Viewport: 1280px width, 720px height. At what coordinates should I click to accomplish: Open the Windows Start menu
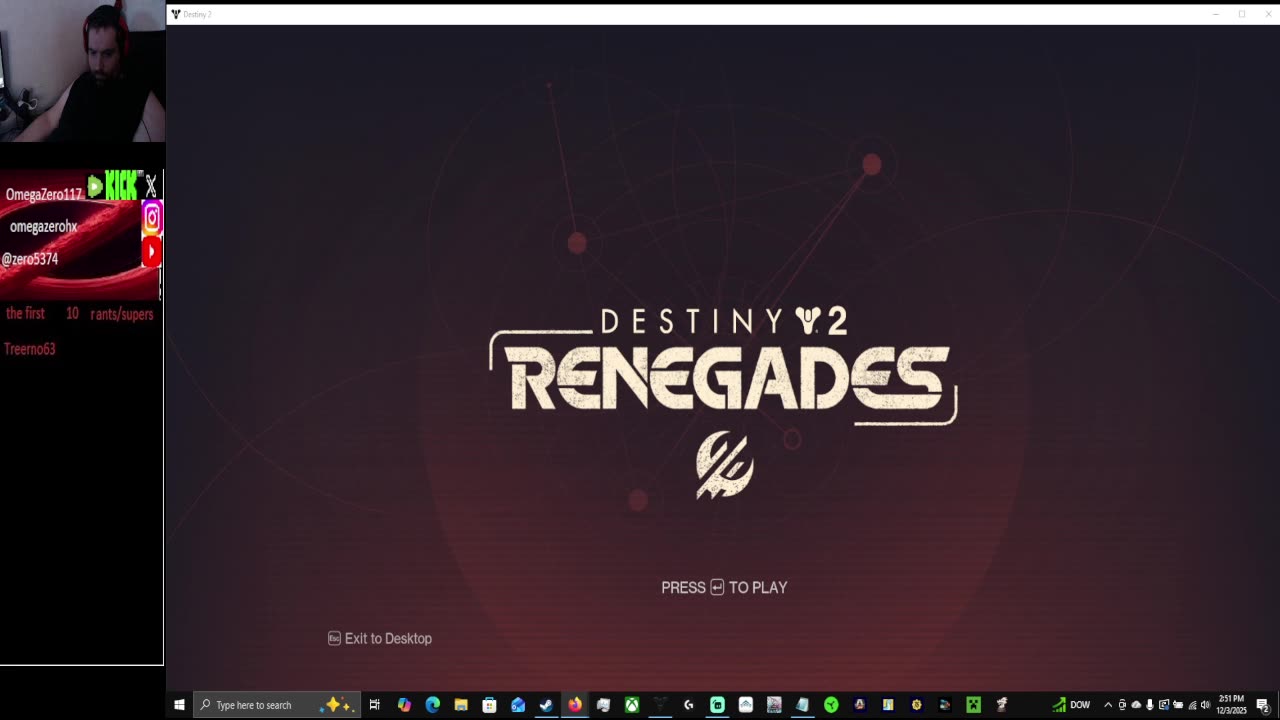click(179, 705)
